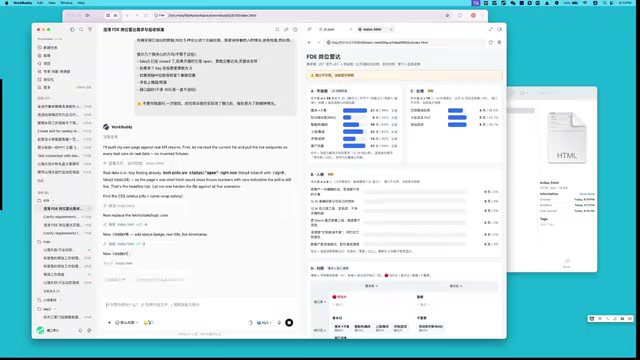
Task: Click the colorful emoji icons in the chat input toolbar
Action: (148, 322)
